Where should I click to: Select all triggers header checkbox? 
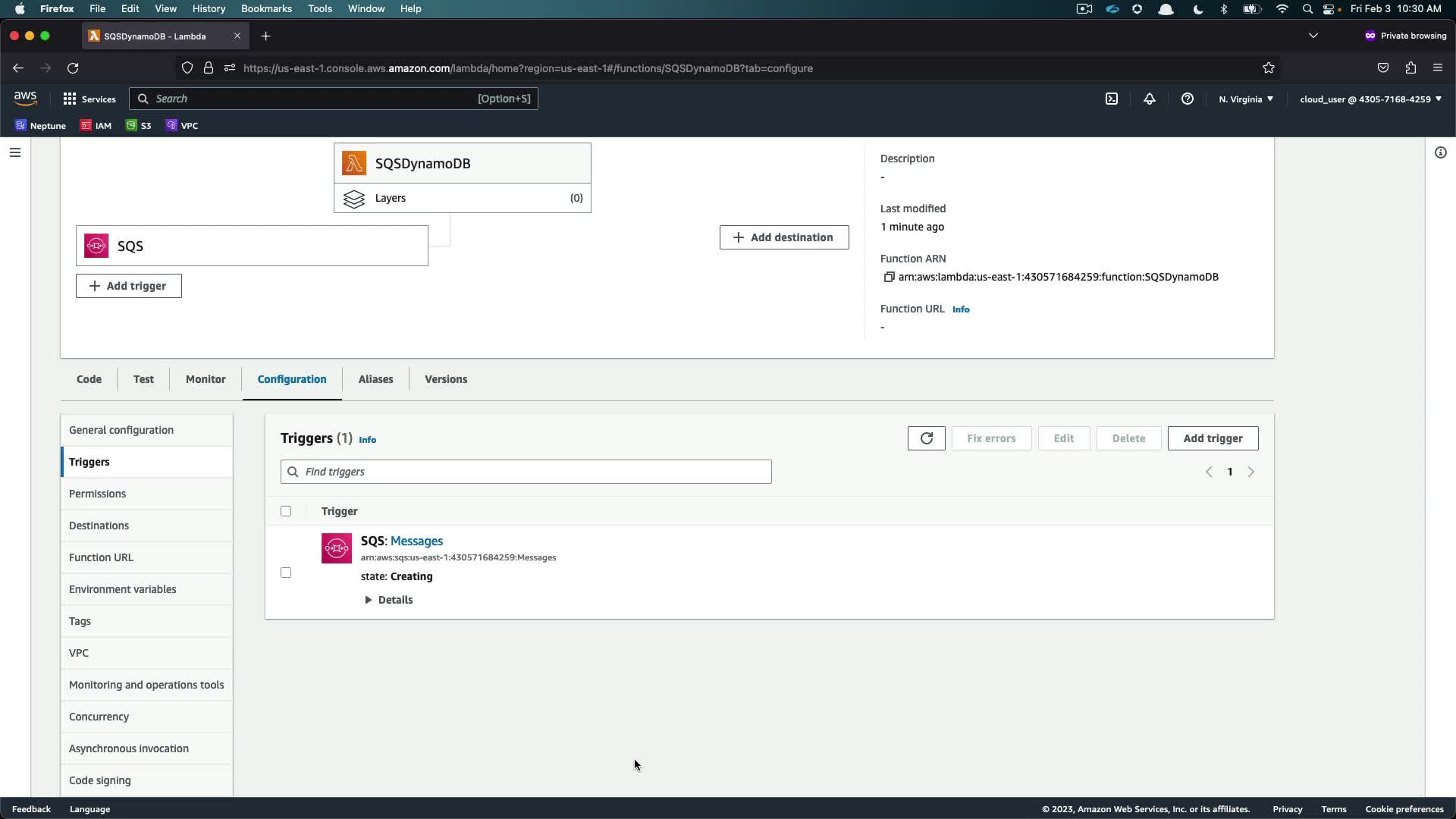pyautogui.click(x=286, y=511)
